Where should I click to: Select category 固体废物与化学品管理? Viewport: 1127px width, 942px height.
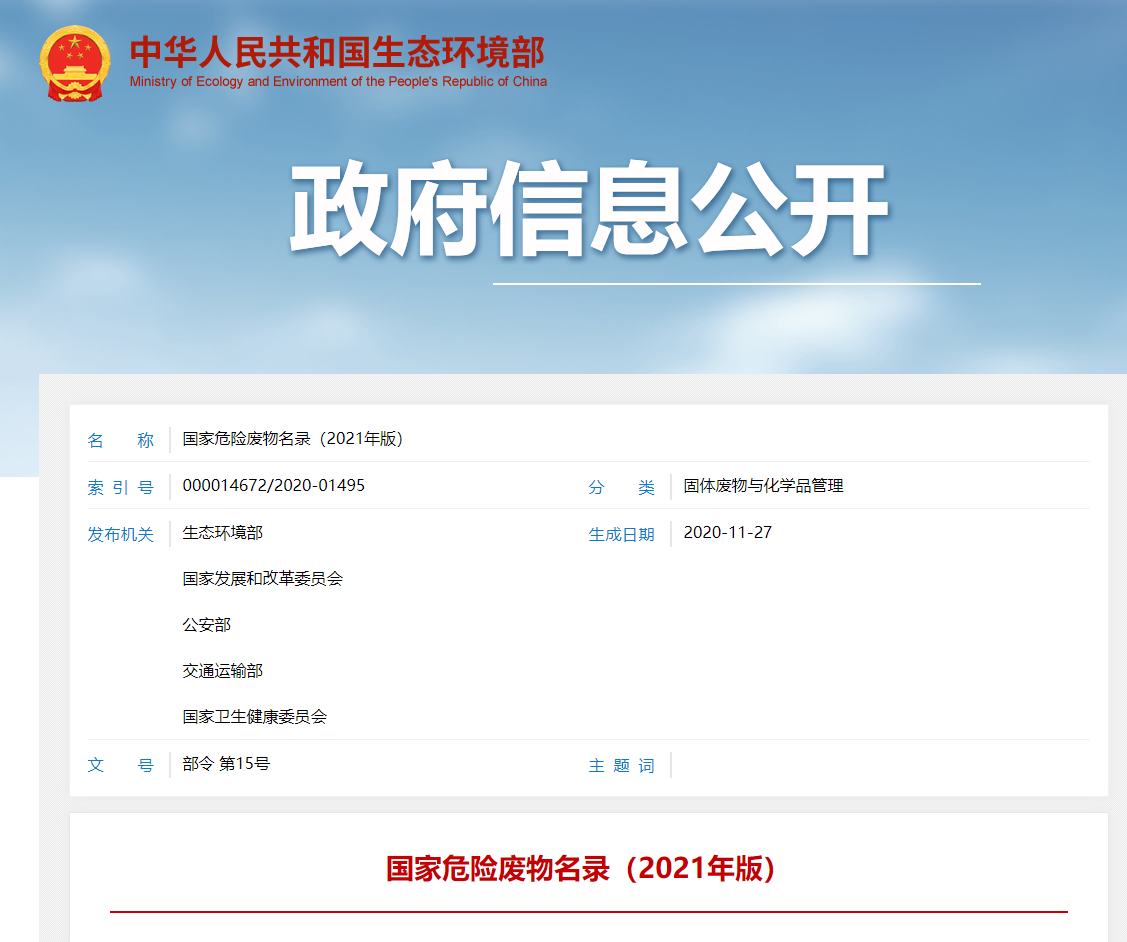(x=763, y=486)
